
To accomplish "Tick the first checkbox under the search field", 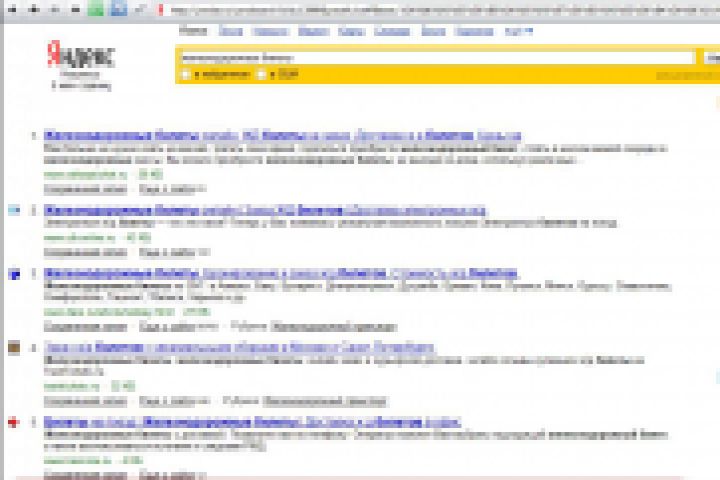I will [x=186, y=74].
